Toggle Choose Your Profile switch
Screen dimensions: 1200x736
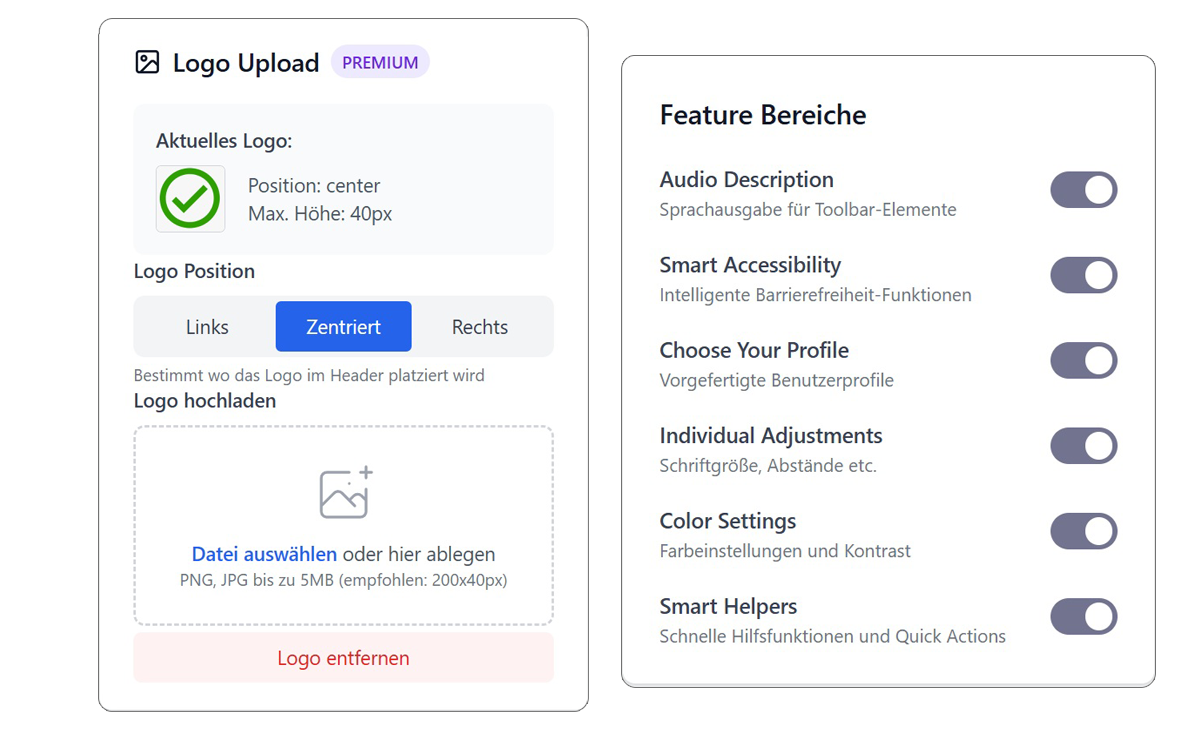[x=1083, y=361]
